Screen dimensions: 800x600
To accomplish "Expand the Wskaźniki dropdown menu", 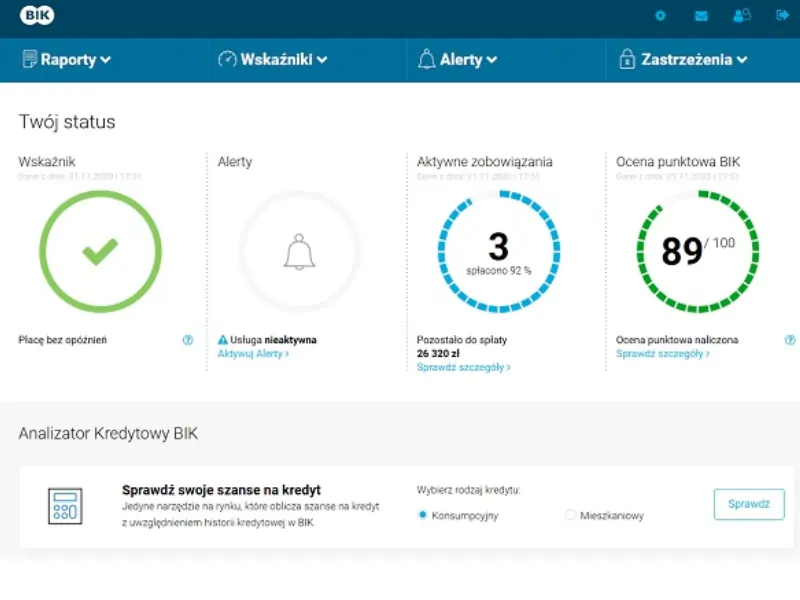I will point(273,60).
